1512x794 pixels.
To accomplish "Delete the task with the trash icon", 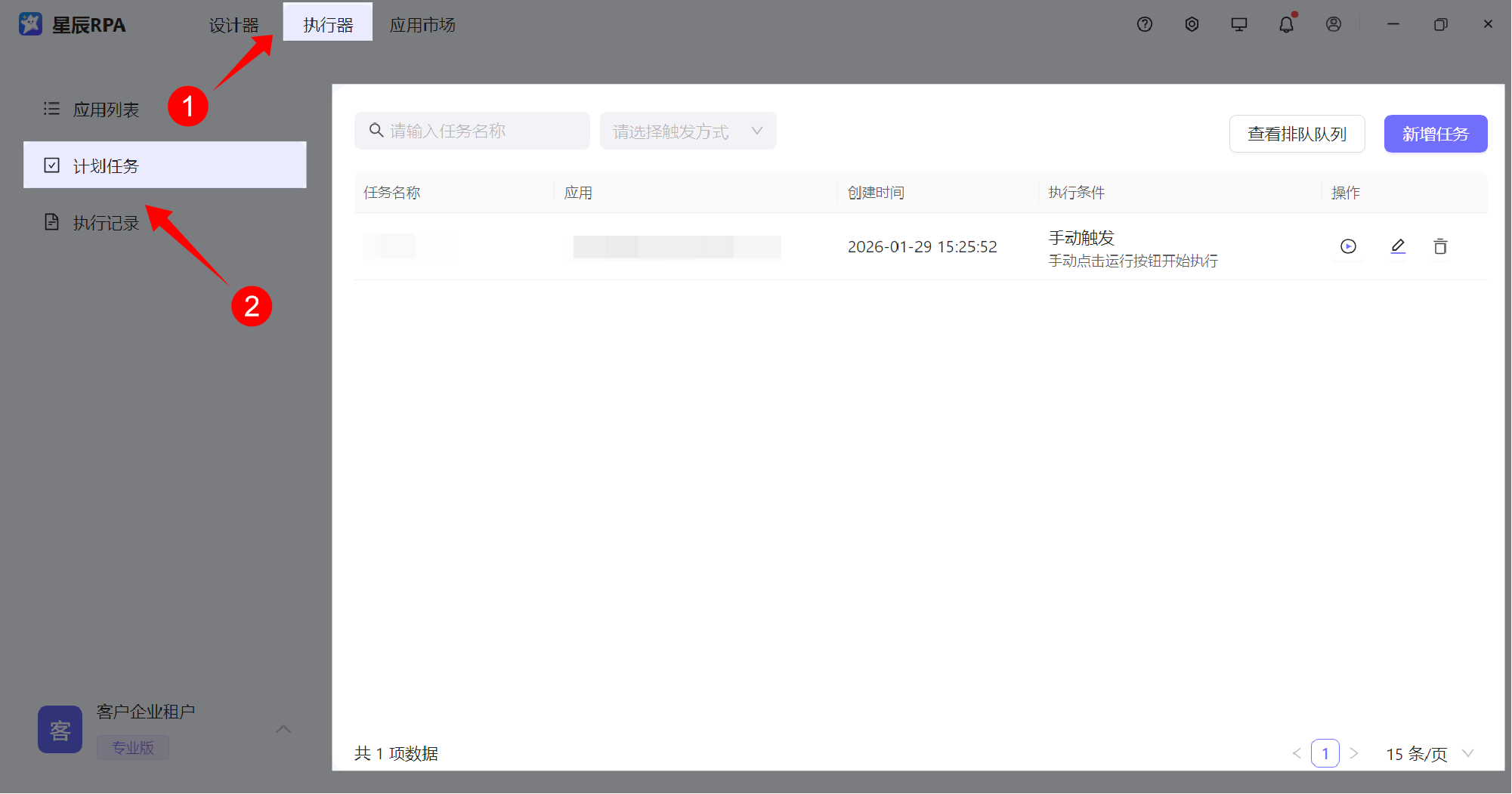I will [1440, 246].
